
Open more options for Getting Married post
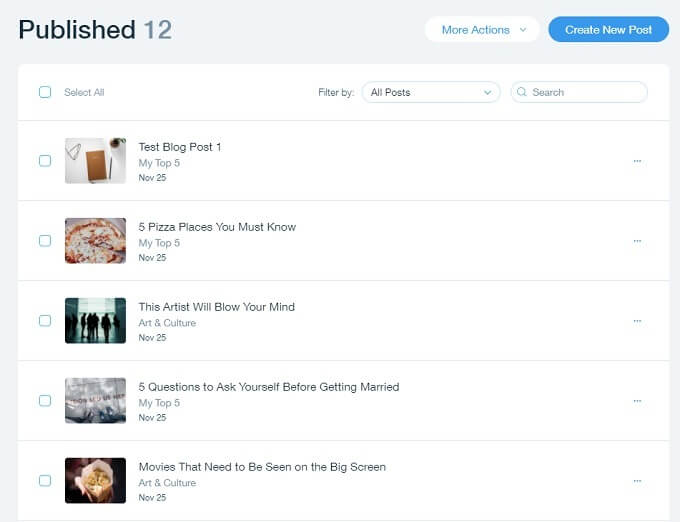[x=637, y=401]
